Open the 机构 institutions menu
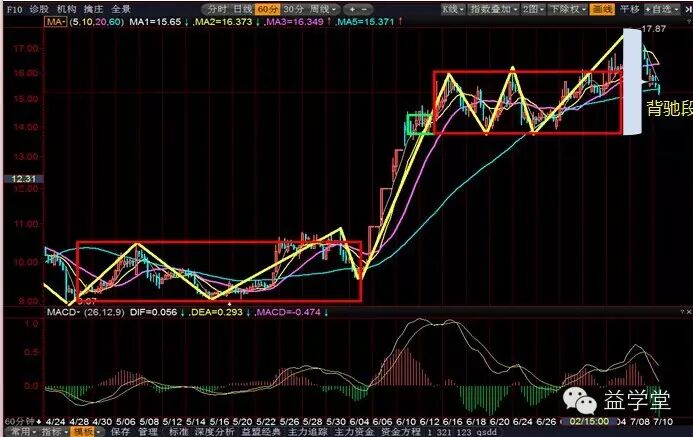This screenshot has height=437, width=693. pos(66,9)
